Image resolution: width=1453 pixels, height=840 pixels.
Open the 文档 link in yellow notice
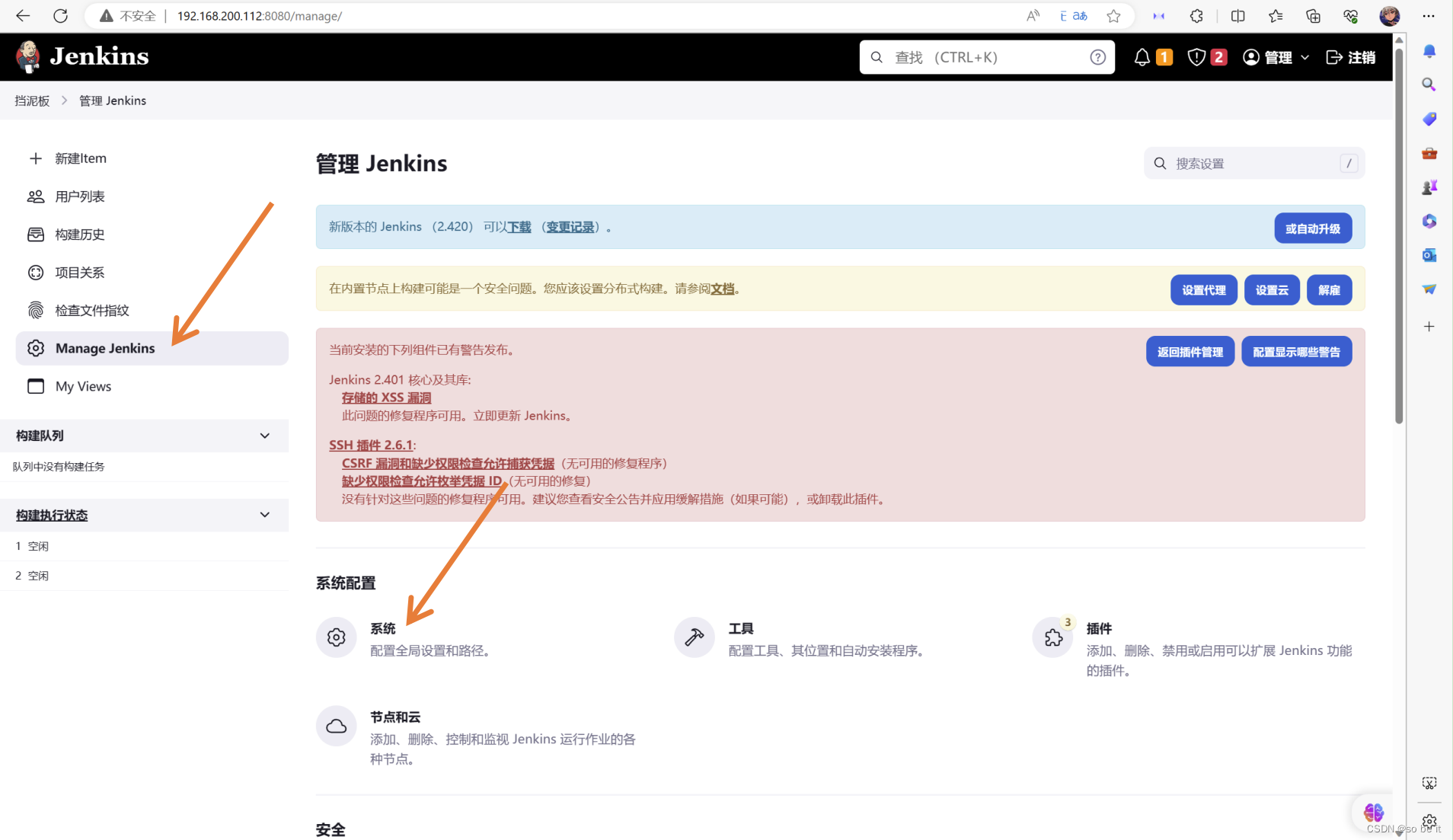click(723, 289)
